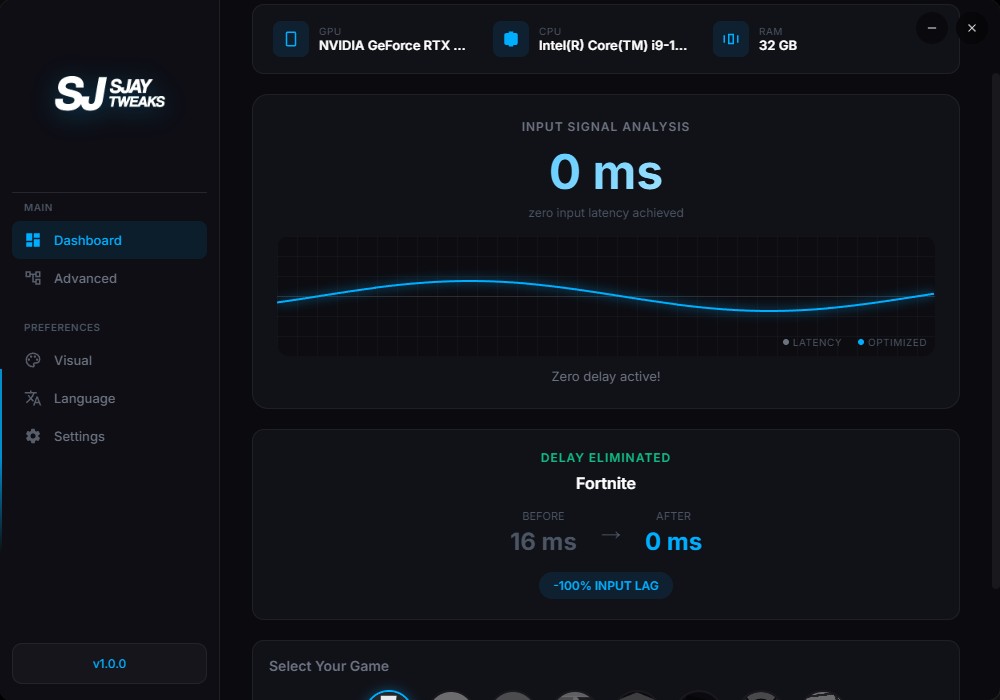
Task: Click the blue 0 ms After value
Action: (673, 542)
